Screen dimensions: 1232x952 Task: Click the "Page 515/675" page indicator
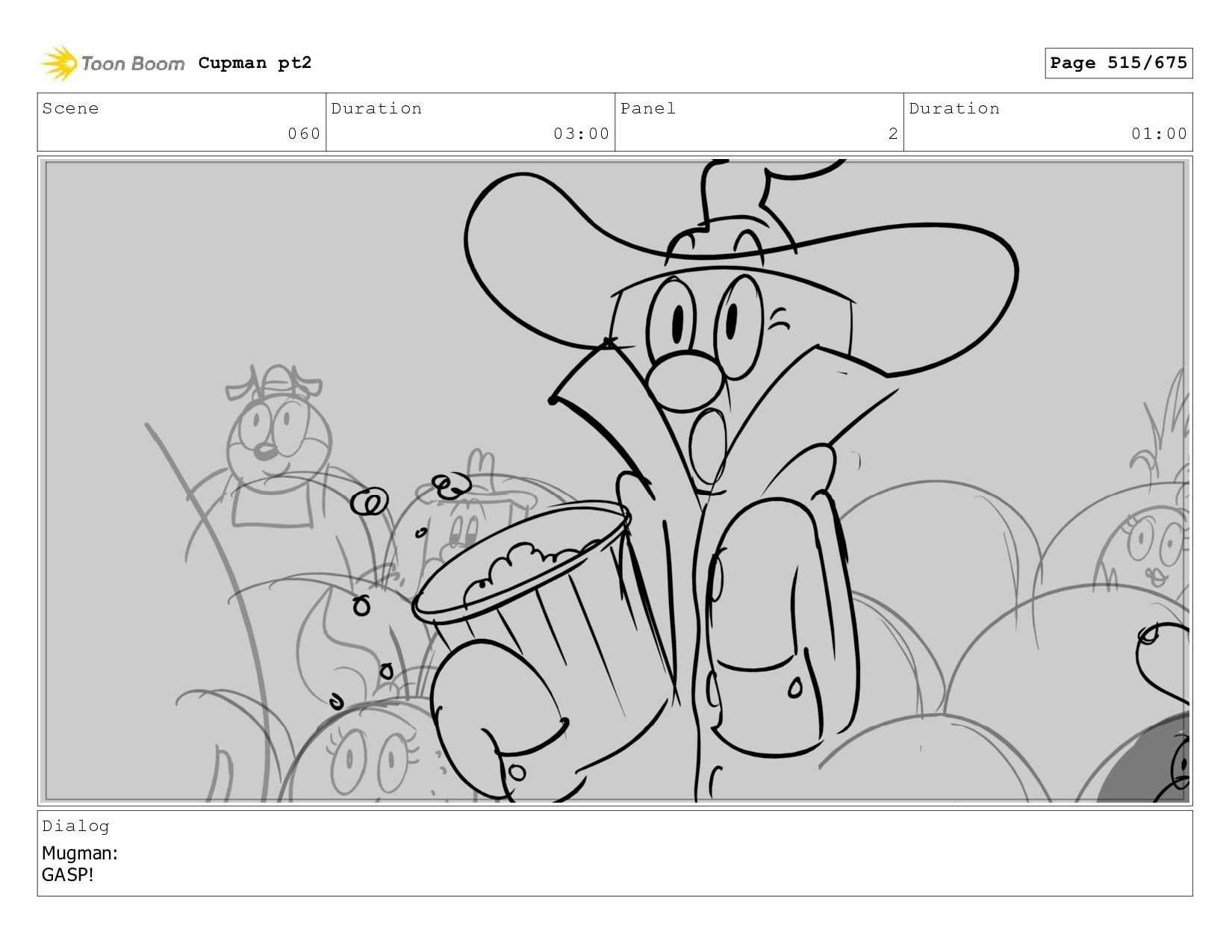pyautogui.click(x=1119, y=63)
